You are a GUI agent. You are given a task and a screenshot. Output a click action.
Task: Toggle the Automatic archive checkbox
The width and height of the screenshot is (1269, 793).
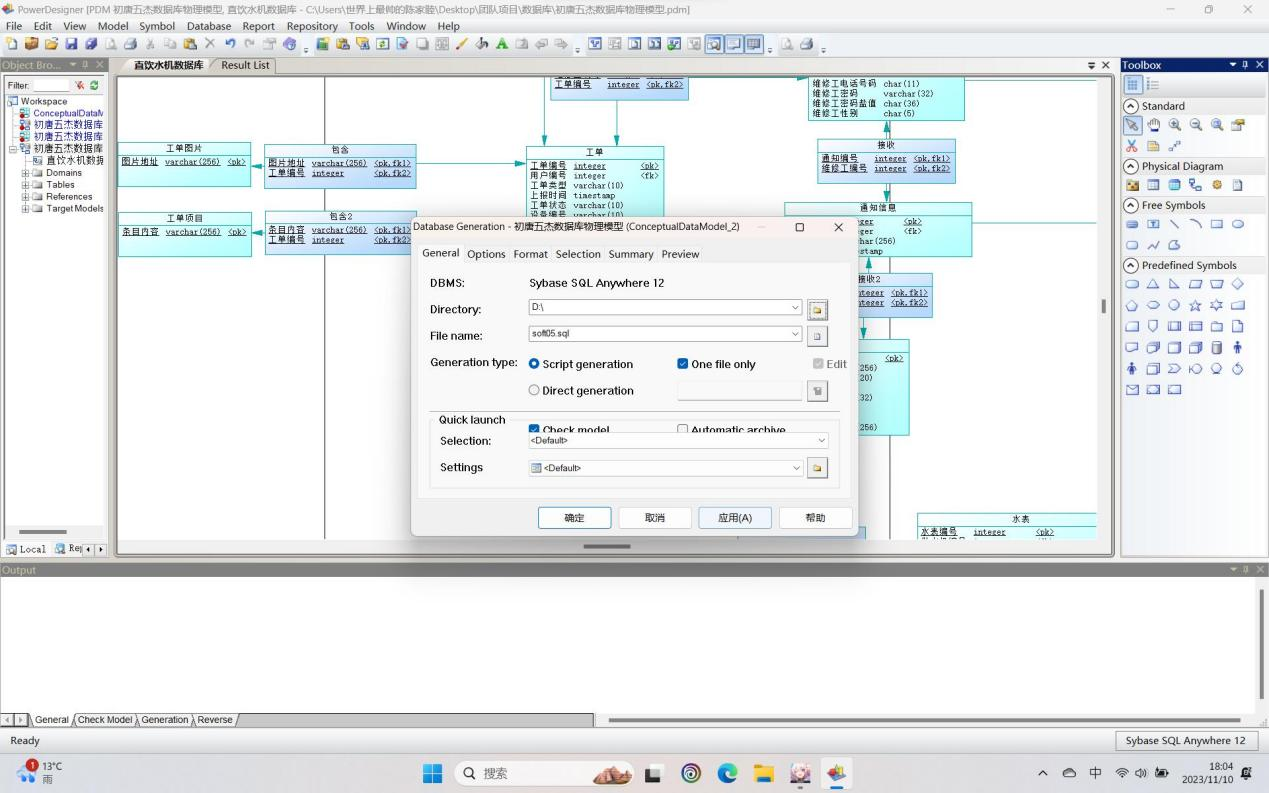pyautogui.click(x=683, y=430)
